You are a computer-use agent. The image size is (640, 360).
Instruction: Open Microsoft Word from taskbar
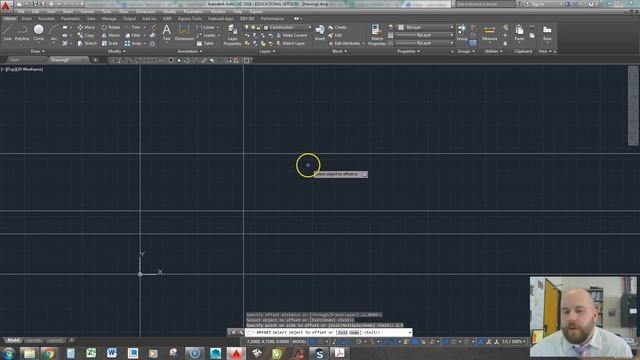[111, 353]
